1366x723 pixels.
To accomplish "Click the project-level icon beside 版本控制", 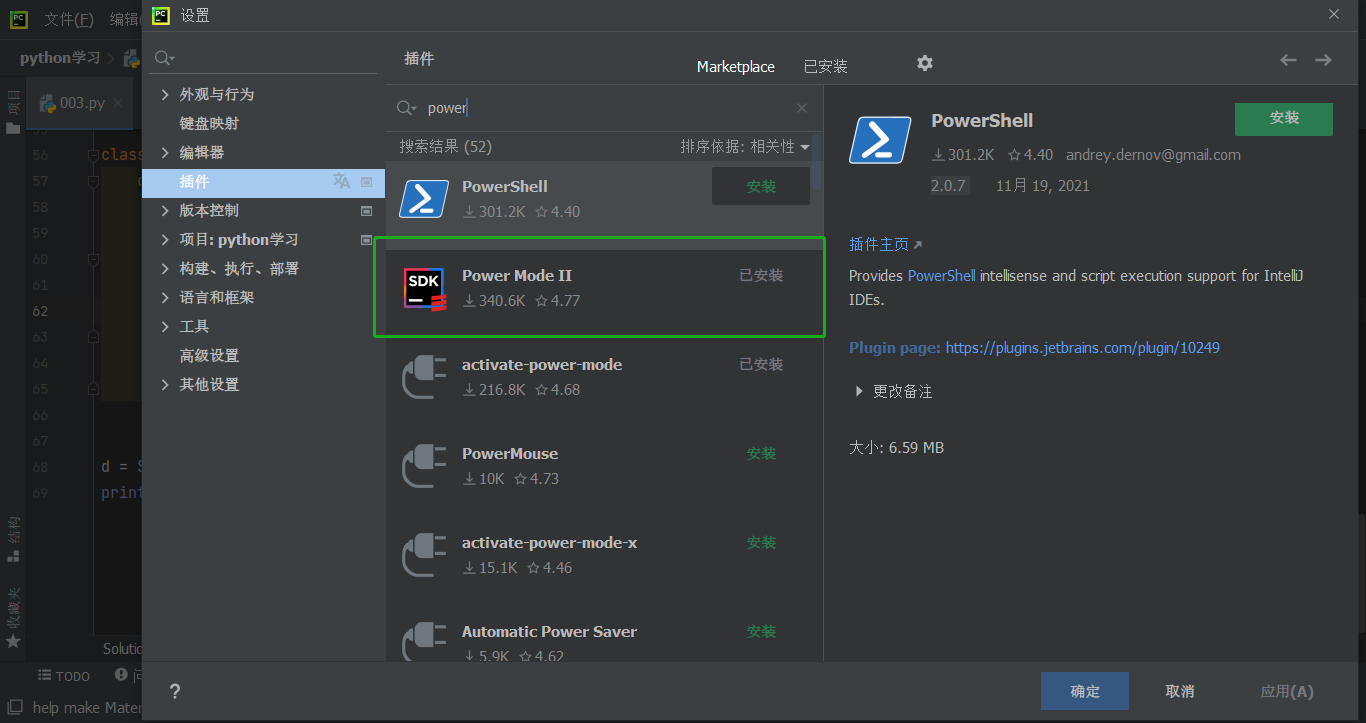I will click(366, 211).
